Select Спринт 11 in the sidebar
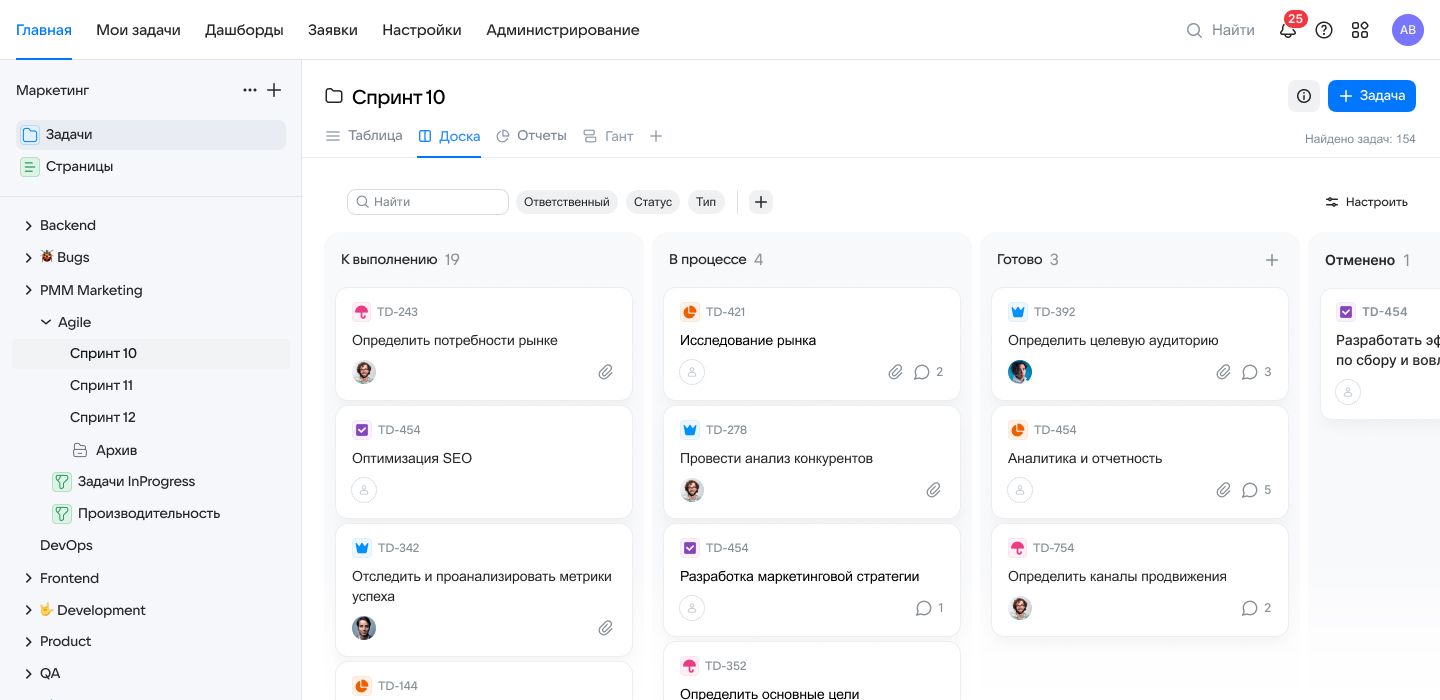This screenshot has width=1440, height=700. (101, 385)
